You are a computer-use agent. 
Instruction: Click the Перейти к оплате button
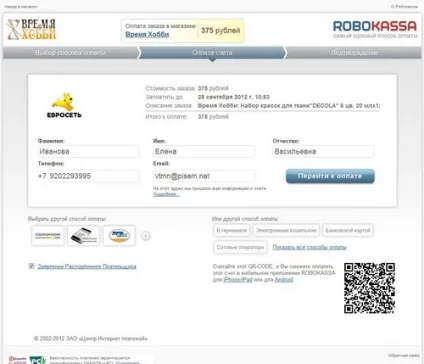coord(330,176)
